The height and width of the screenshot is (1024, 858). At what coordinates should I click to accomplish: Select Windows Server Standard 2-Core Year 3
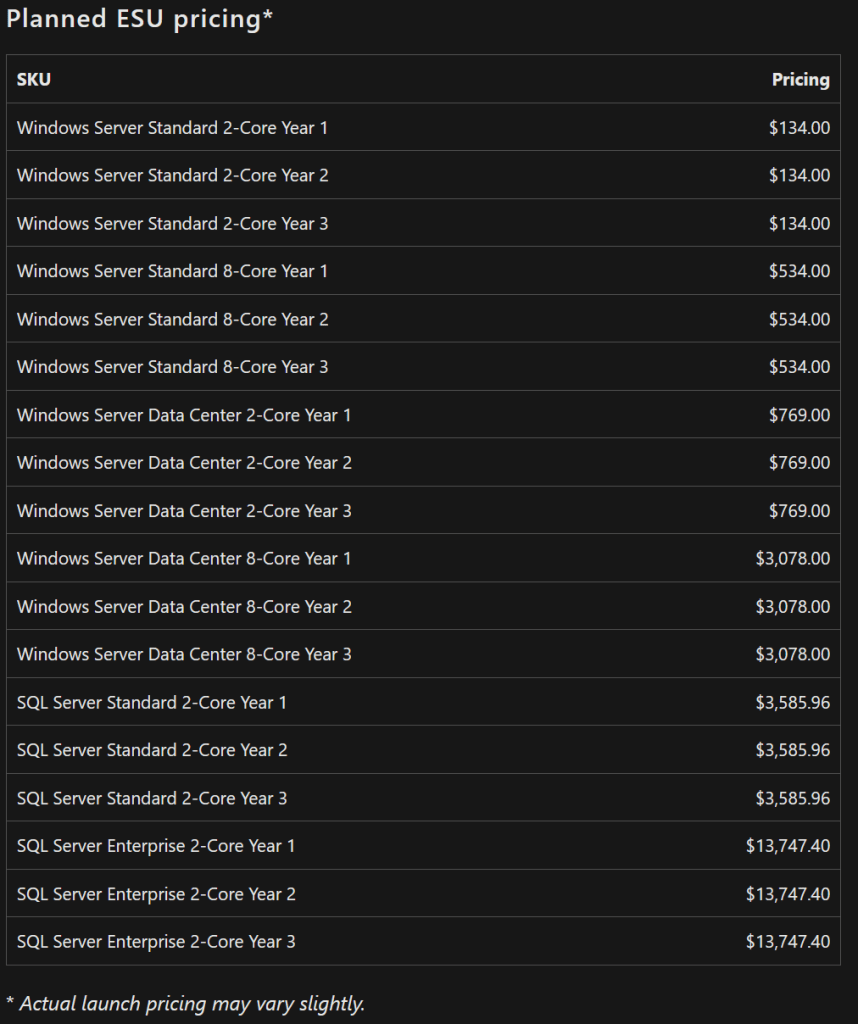(172, 224)
